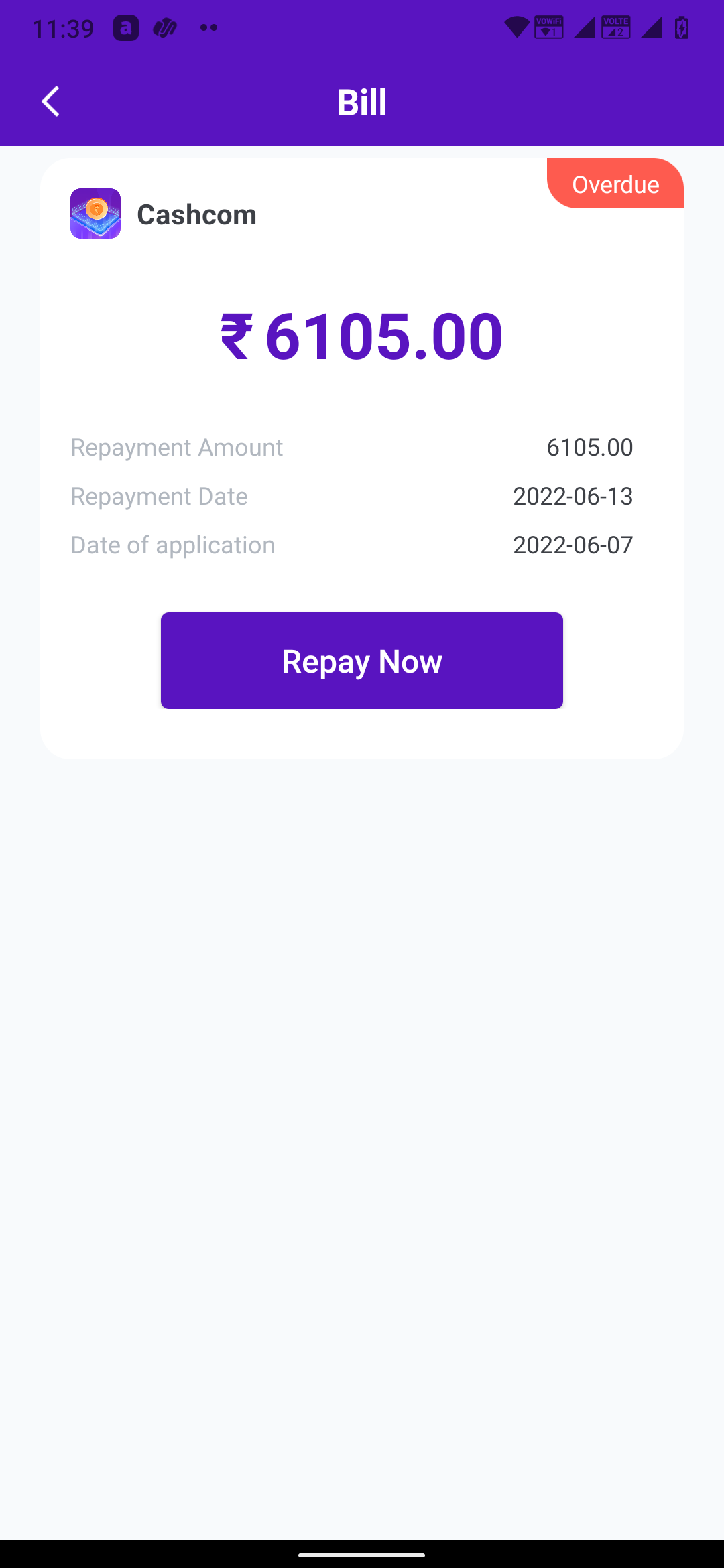Tap the Cashcom lender name
Image resolution: width=724 pixels, height=1568 pixels.
pos(196,215)
